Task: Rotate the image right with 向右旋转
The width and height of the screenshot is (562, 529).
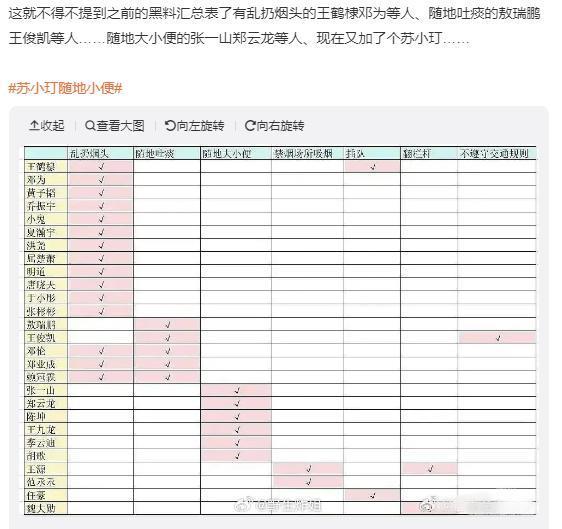Action: pyautogui.click(x=275, y=126)
